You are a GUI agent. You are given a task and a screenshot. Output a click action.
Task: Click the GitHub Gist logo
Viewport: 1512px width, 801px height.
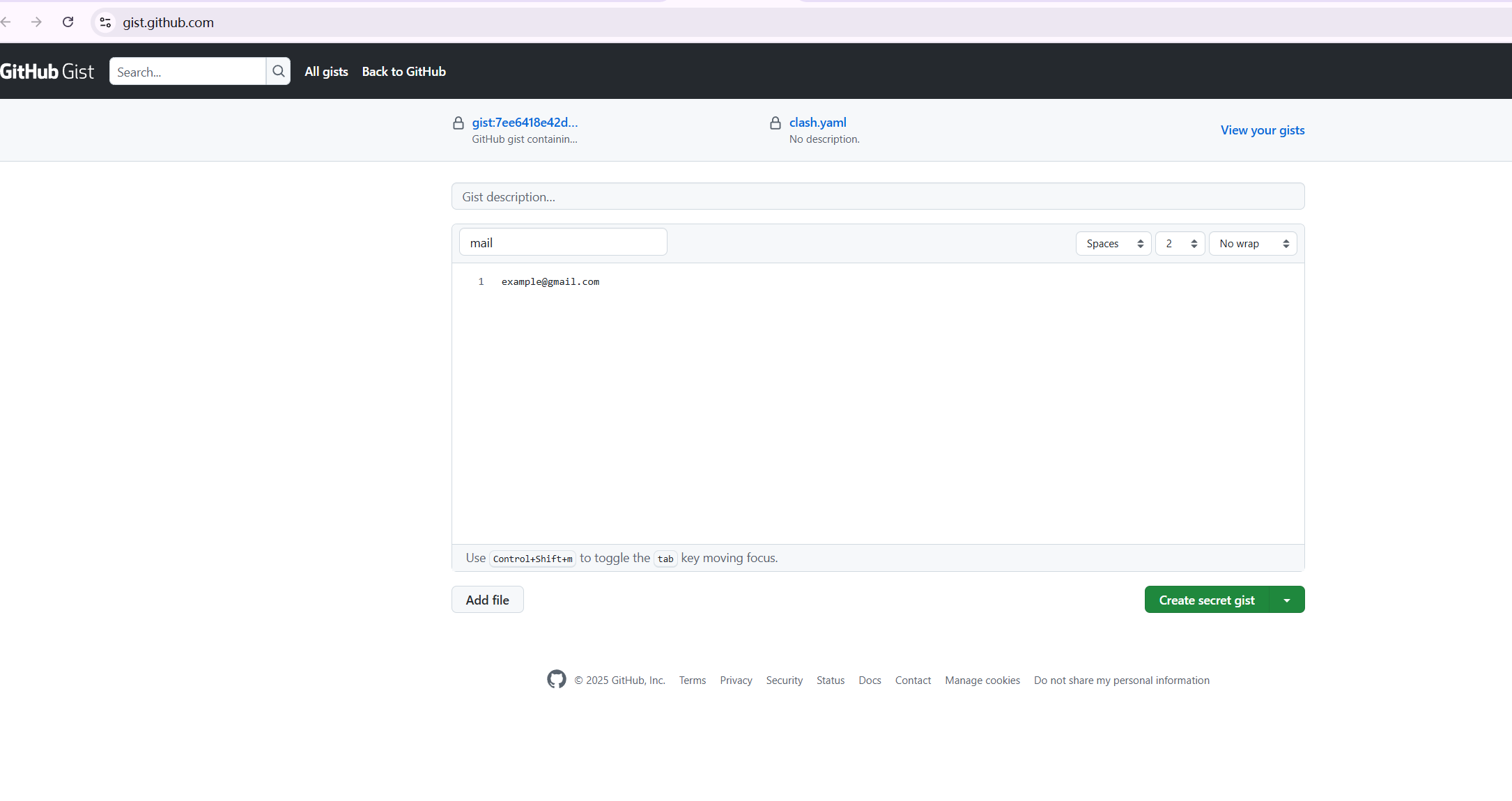[x=47, y=72]
